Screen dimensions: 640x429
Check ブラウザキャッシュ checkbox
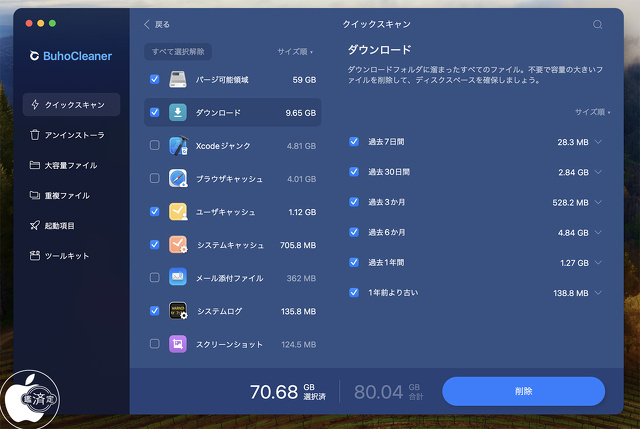[x=154, y=178]
